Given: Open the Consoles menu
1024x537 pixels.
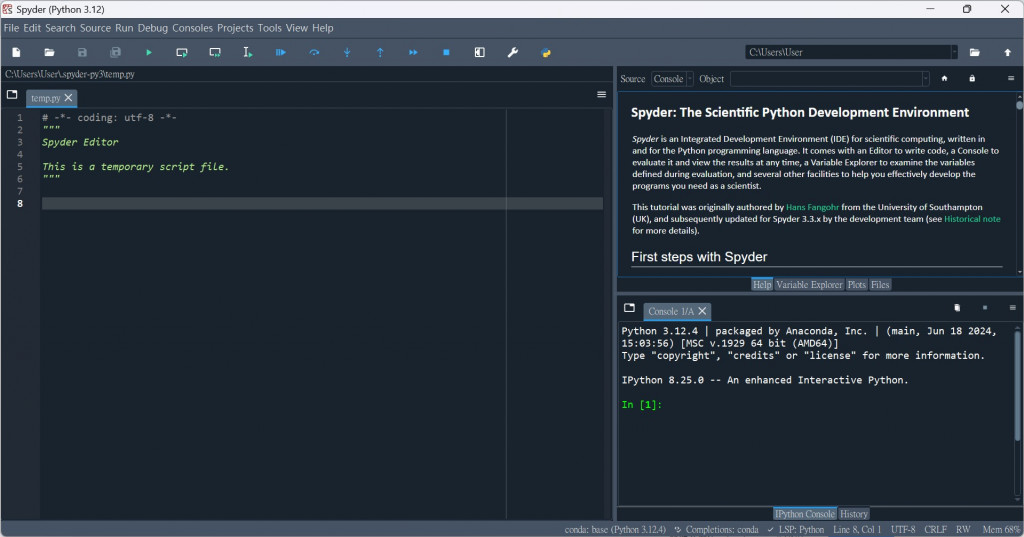Looking at the screenshot, I should coord(193,28).
